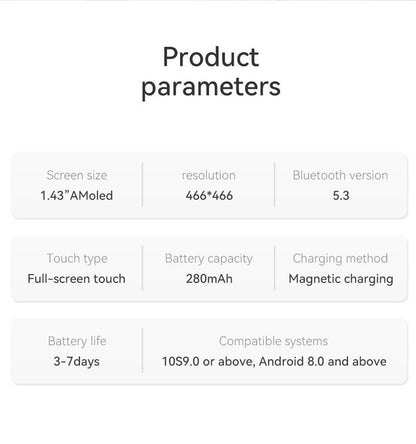
Task: Click the Android 8.0 and above text
Action: pos(323,362)
